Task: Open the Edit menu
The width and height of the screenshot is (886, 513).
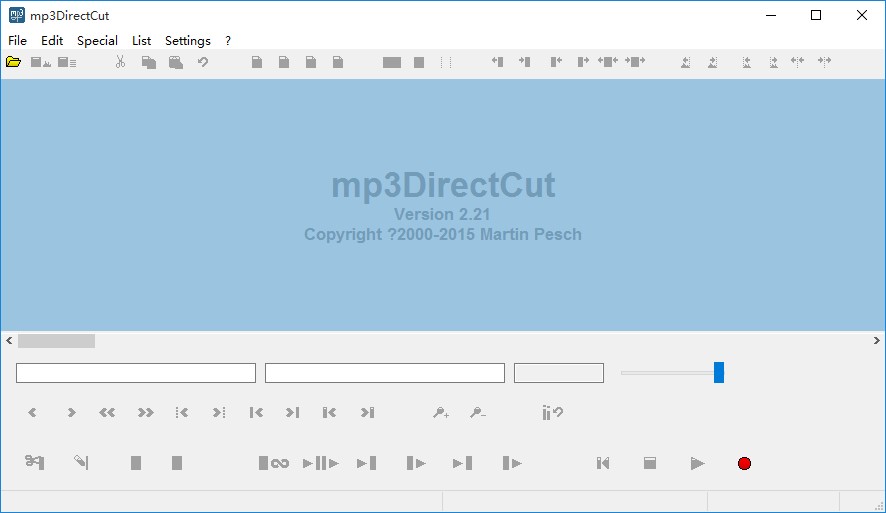Action: (52, 41)
